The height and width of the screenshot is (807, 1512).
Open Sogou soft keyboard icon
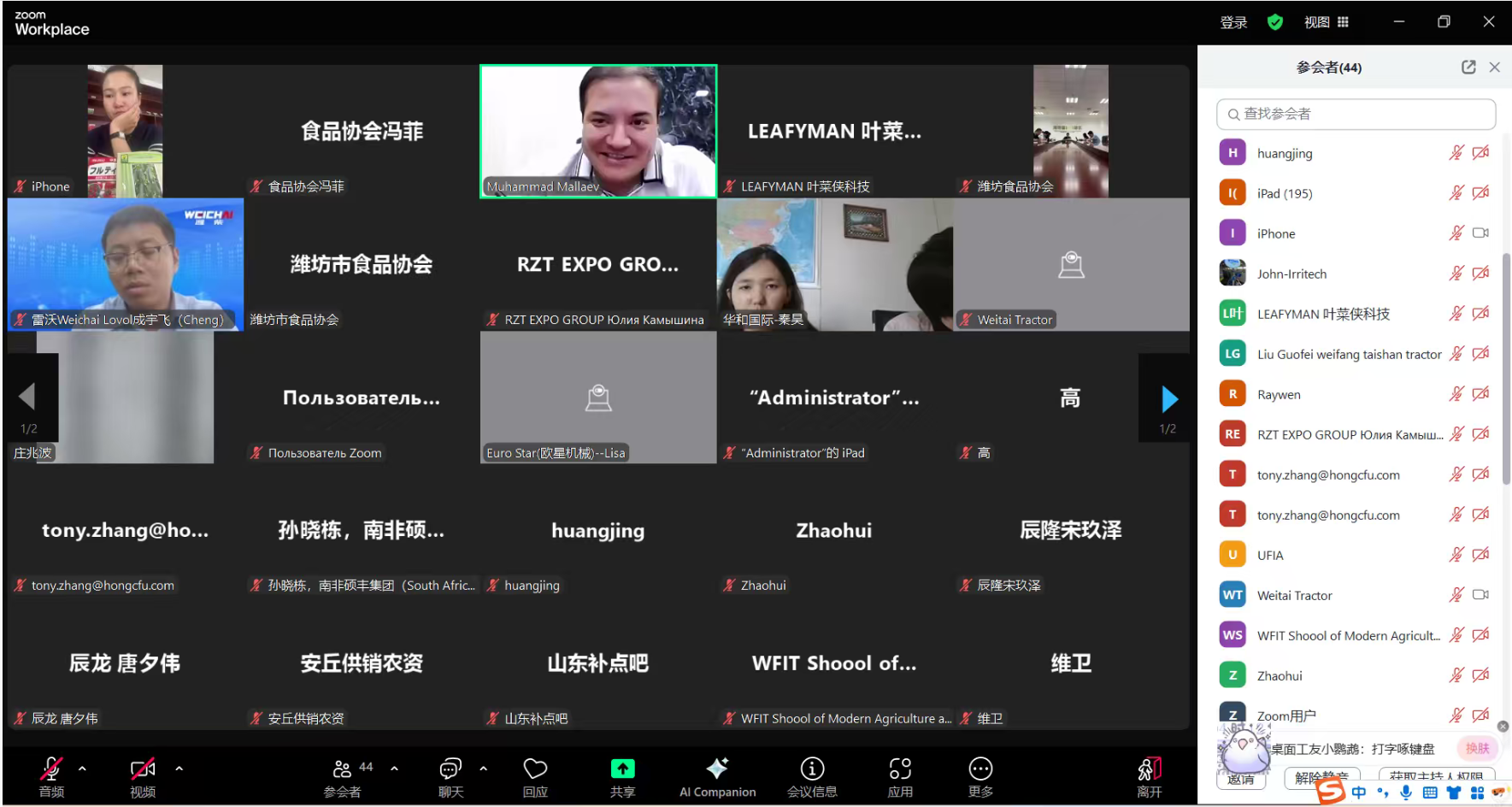pyautogui.click(x=1430, y=792)
